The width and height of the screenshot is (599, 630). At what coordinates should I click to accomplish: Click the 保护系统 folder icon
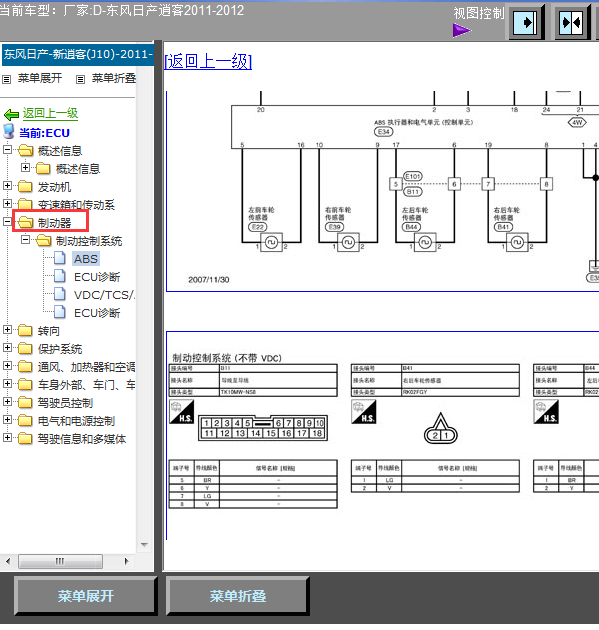[x=25, y=348]
